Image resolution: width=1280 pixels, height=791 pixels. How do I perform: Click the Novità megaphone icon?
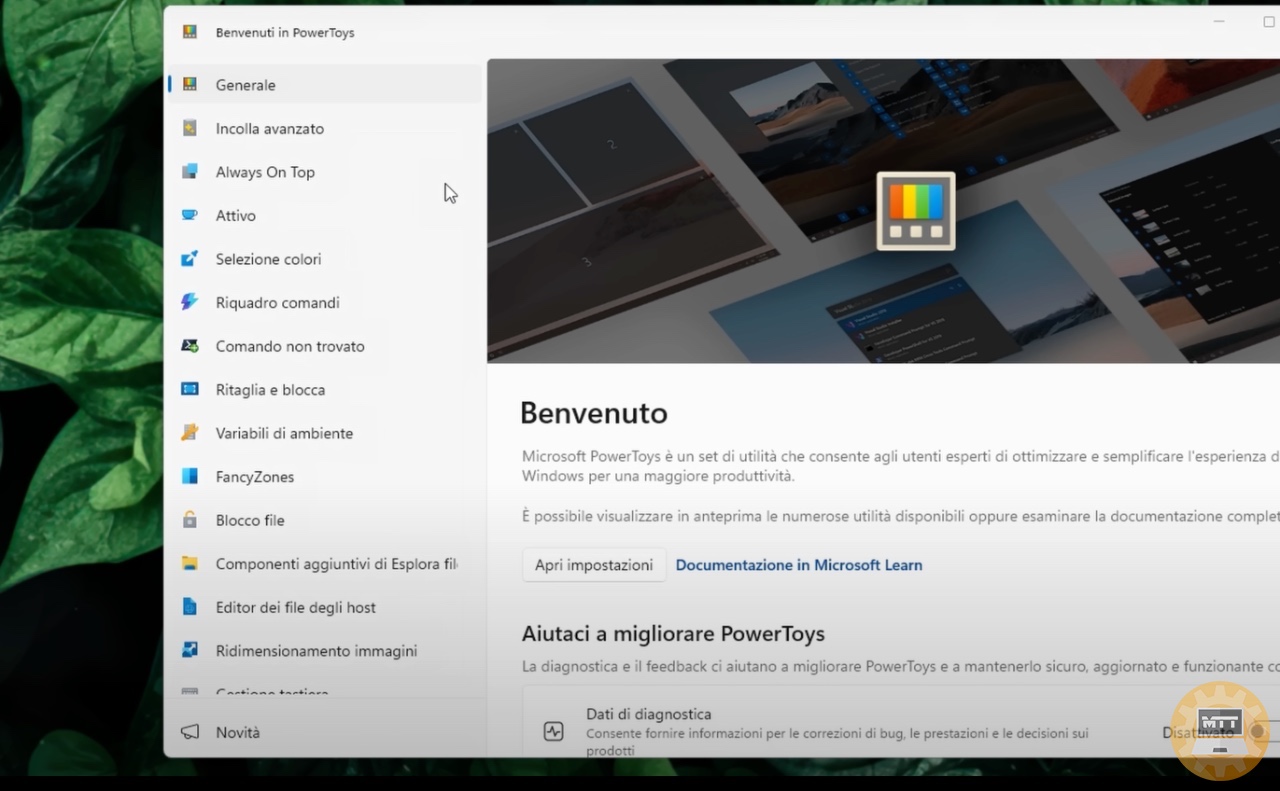pos(190,732)
